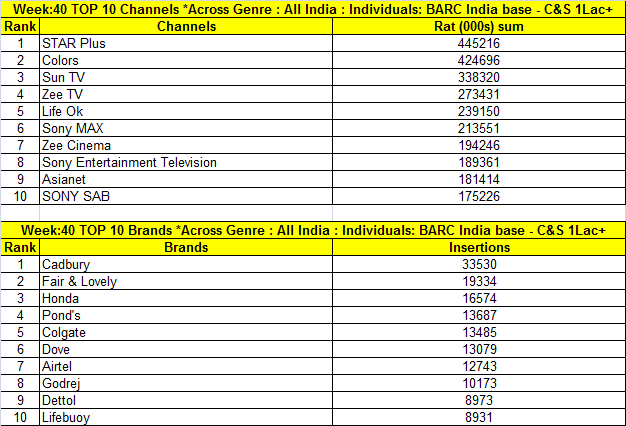The height and width of the screenshot is (426, 626).
Task: Select the Channels column header
Action: (186, 26)
